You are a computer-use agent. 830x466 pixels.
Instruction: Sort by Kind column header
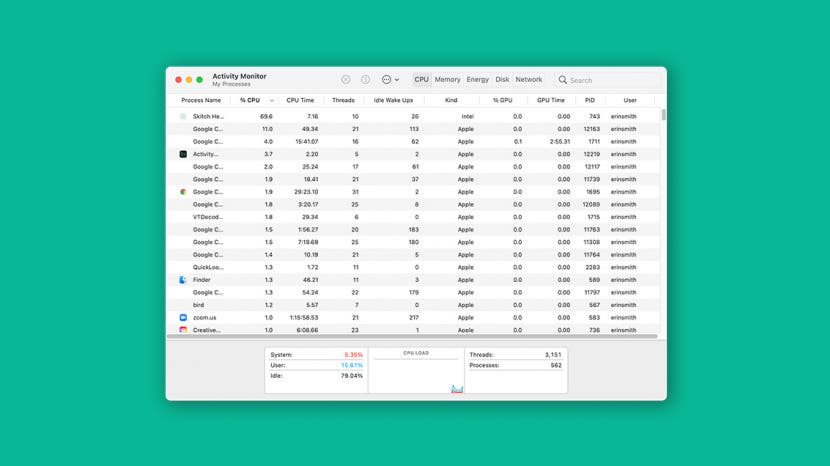pos(451,100)
